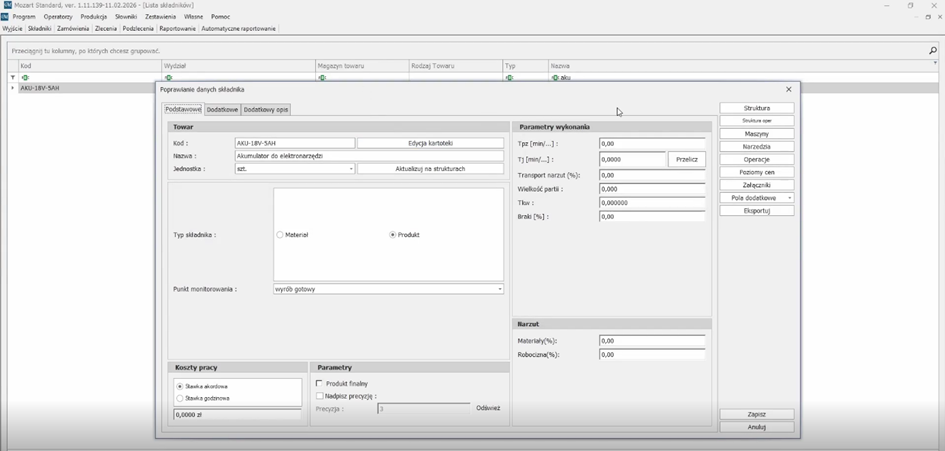This screenshot has width=945, height=451.
Task: Switch to the Dodatkowe tab
Action: click(x=222, y=109)
